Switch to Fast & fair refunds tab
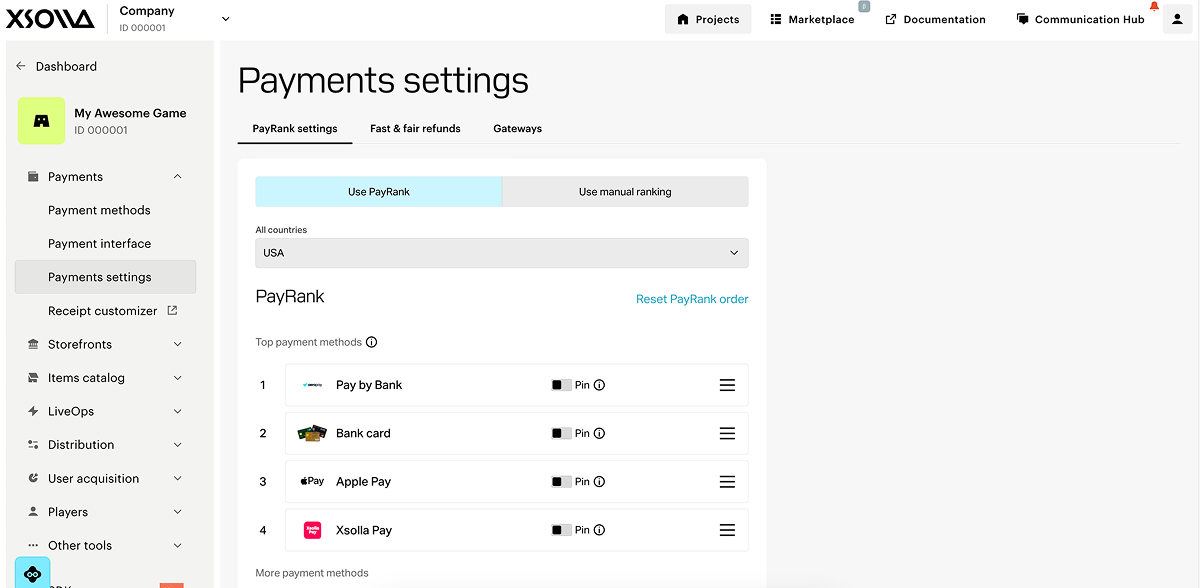The height and width of the screenshot is (588, 1200). click(x=415, y=128)
